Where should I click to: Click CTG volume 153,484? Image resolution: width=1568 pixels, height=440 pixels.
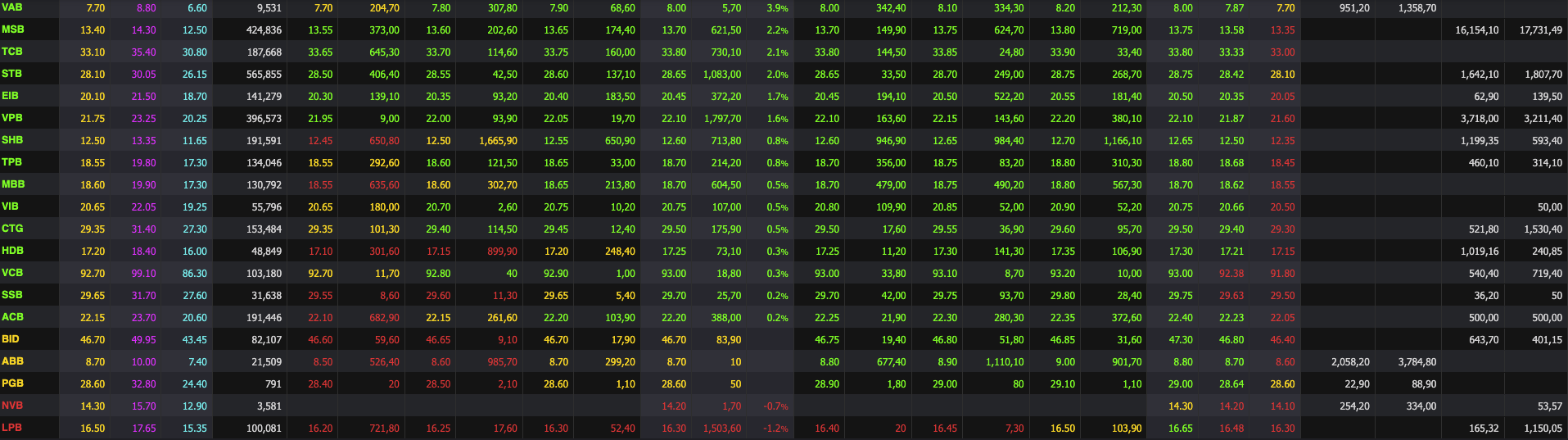pyautogui.click(x=264, y=229)
